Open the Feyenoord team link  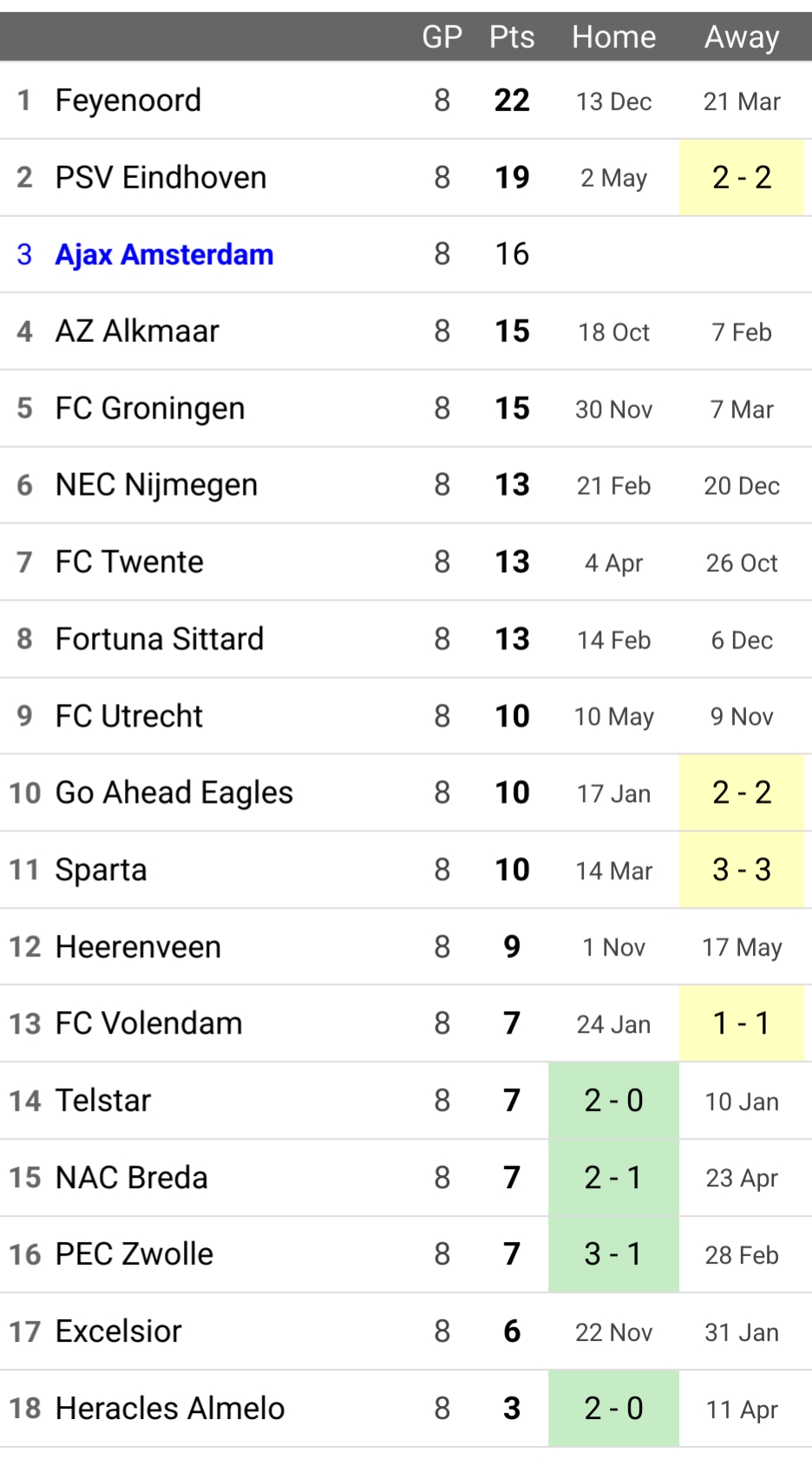click(128, 101)
